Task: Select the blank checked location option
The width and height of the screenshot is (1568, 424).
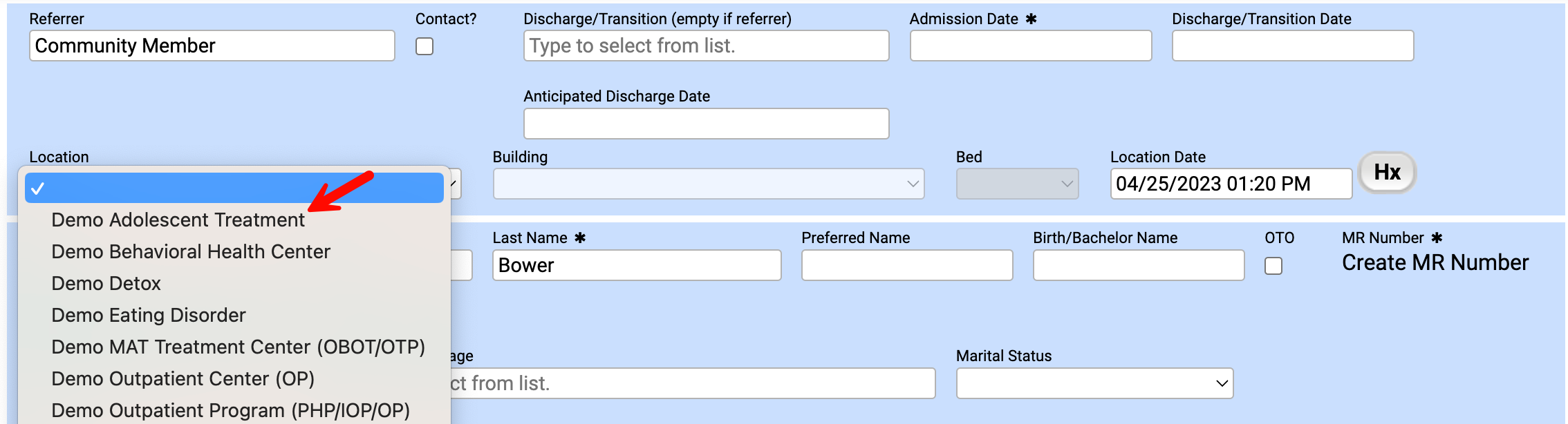Action: tap(234, 188)
